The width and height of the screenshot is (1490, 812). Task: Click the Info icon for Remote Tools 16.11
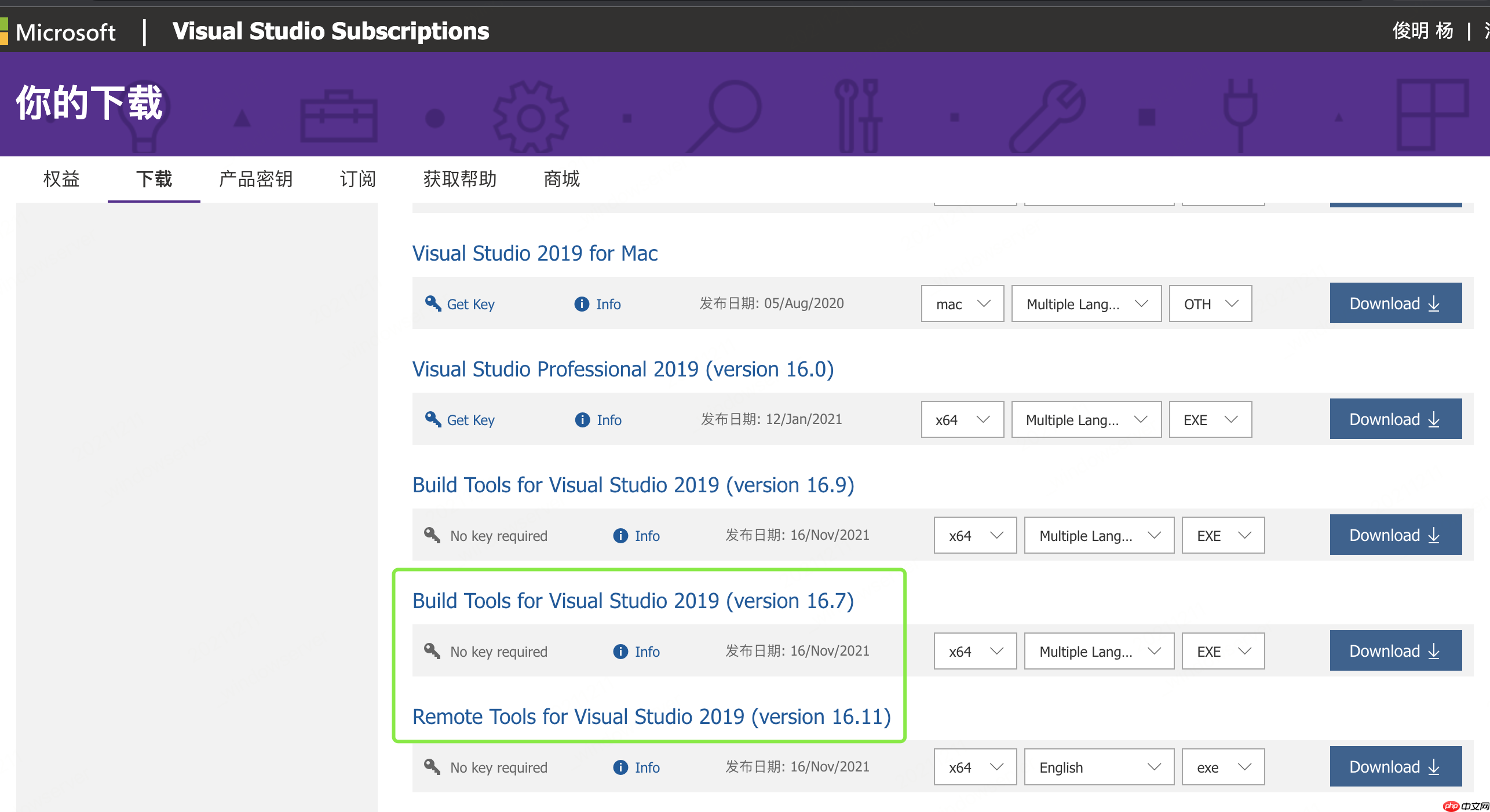(619, 767)
